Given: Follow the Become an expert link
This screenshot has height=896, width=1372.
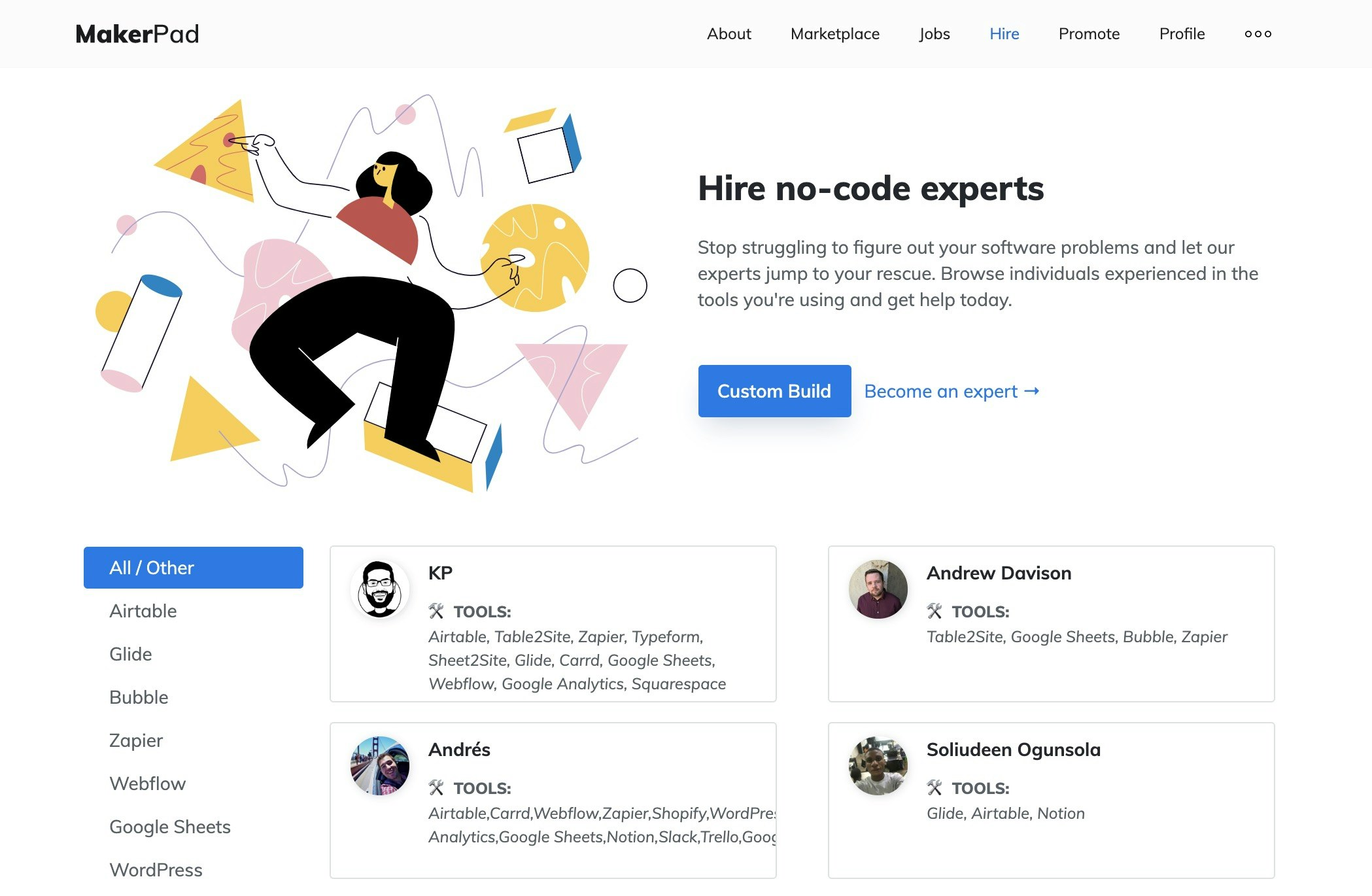Looking at the screenshot, I should tap(950, 391).
